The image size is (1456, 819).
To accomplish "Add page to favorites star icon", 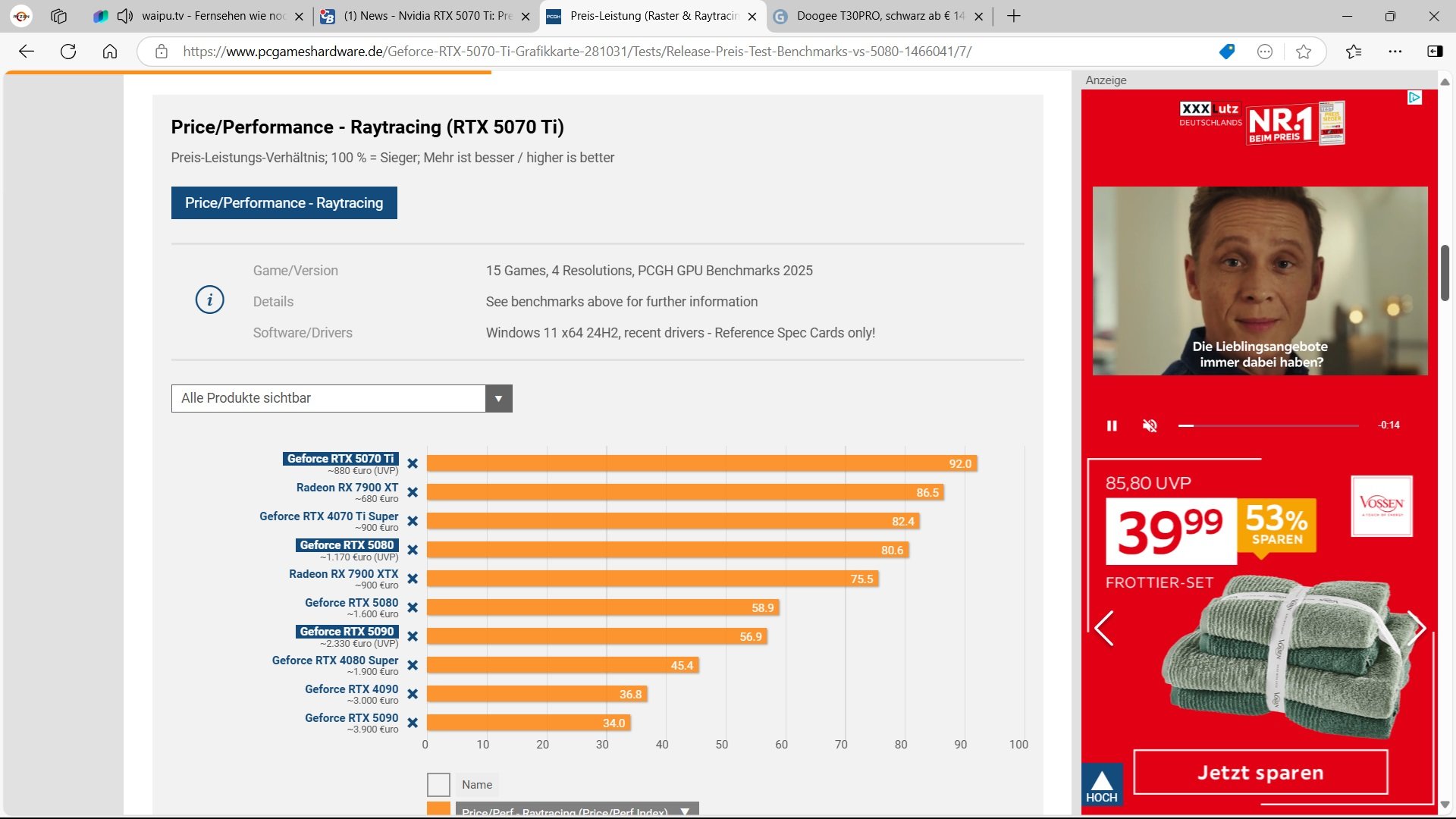I will pos(1304,52).
